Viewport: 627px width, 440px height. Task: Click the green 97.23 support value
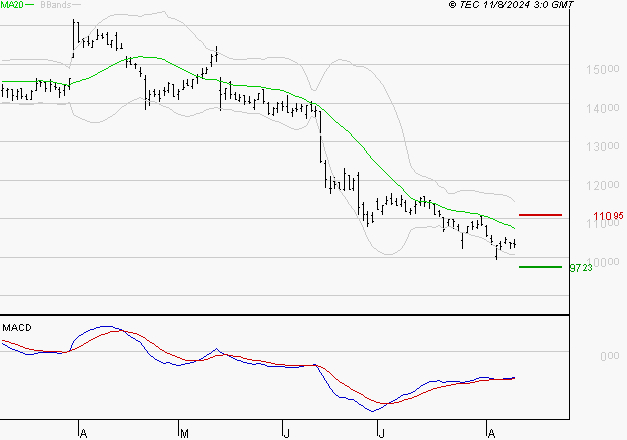click(581, 268)
